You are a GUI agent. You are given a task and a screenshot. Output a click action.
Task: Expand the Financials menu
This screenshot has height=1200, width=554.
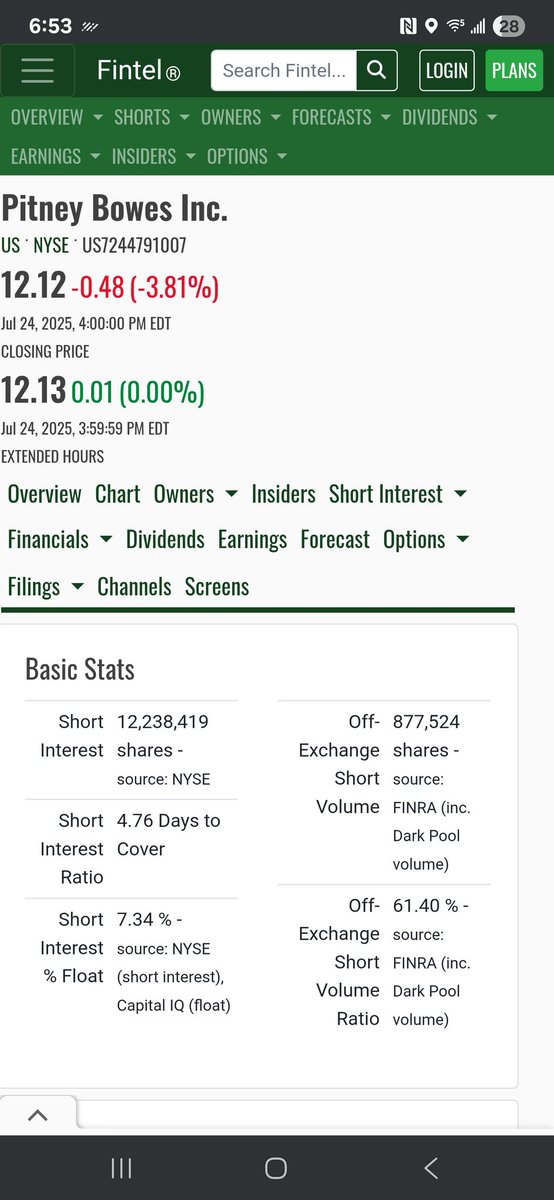[x=60, y=539]
